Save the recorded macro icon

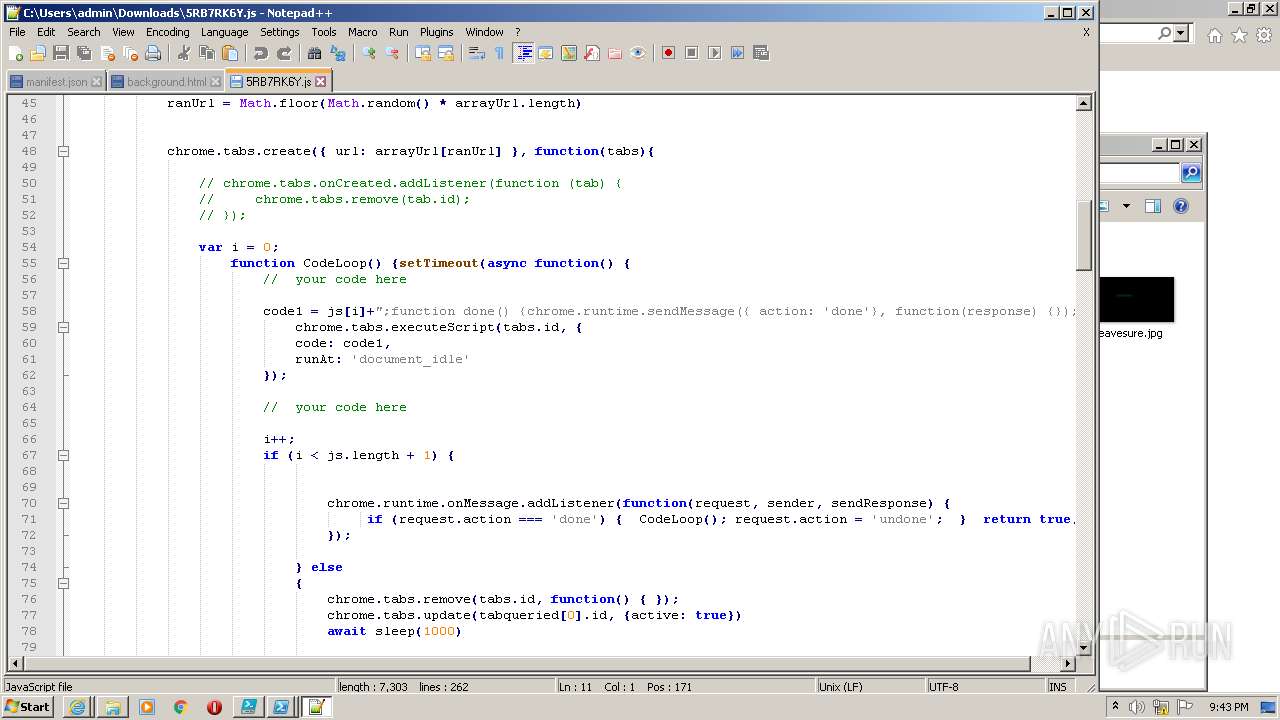[x=761, y=53]
